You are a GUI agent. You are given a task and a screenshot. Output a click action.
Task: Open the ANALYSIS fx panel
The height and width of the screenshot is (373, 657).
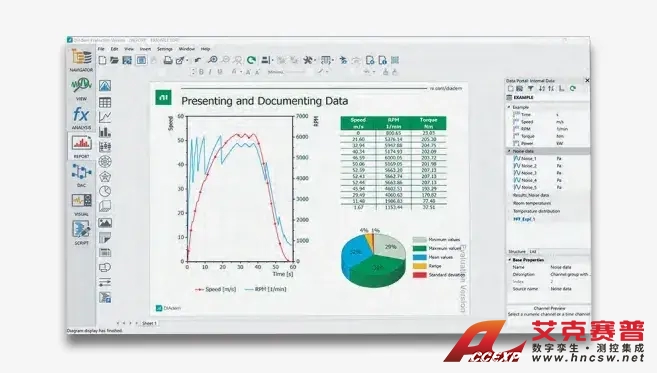pyautogui.click(x=81, y=117)
